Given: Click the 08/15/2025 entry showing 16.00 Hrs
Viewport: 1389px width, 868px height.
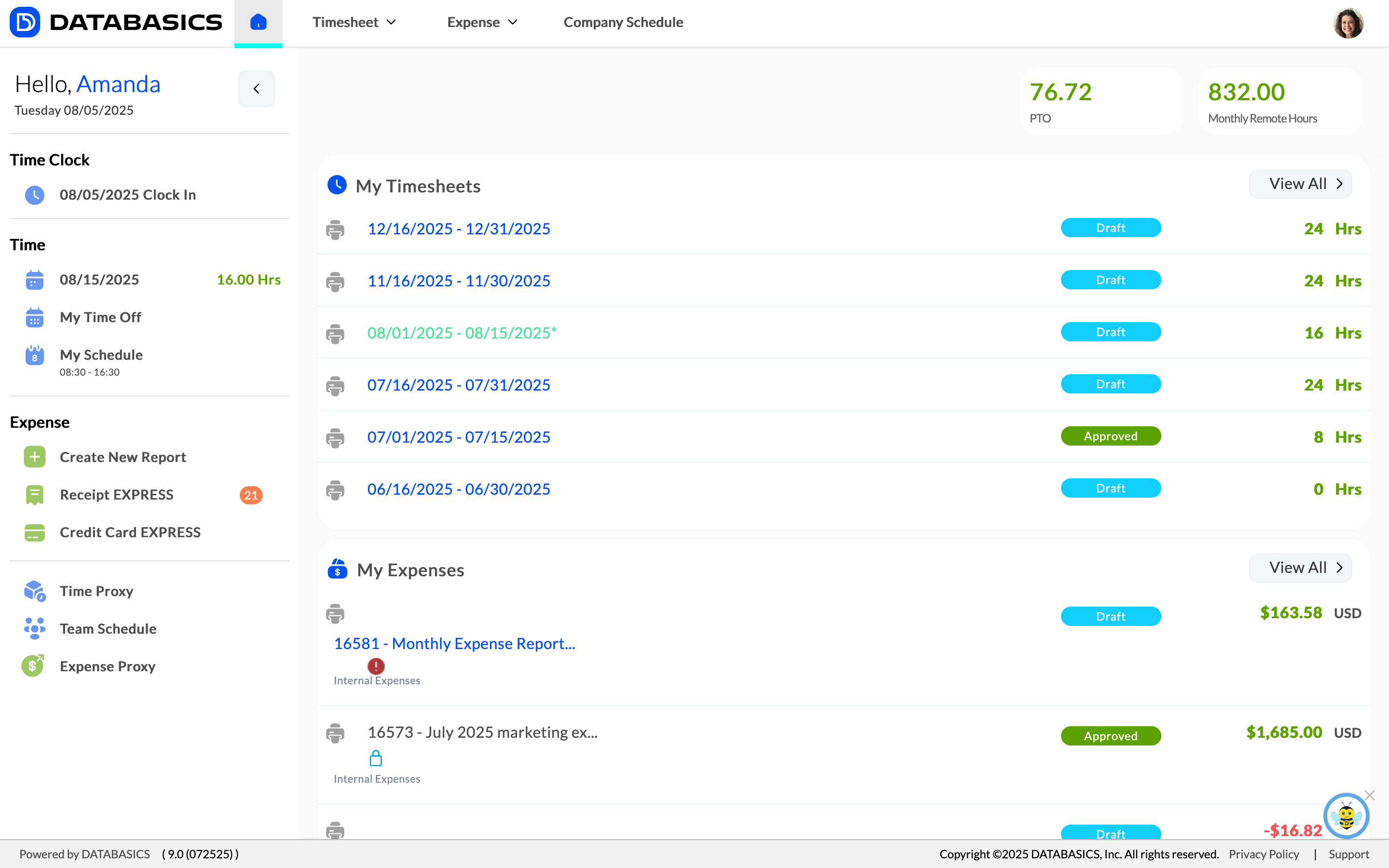Looking at the screenshot, I should coord(99,280).
